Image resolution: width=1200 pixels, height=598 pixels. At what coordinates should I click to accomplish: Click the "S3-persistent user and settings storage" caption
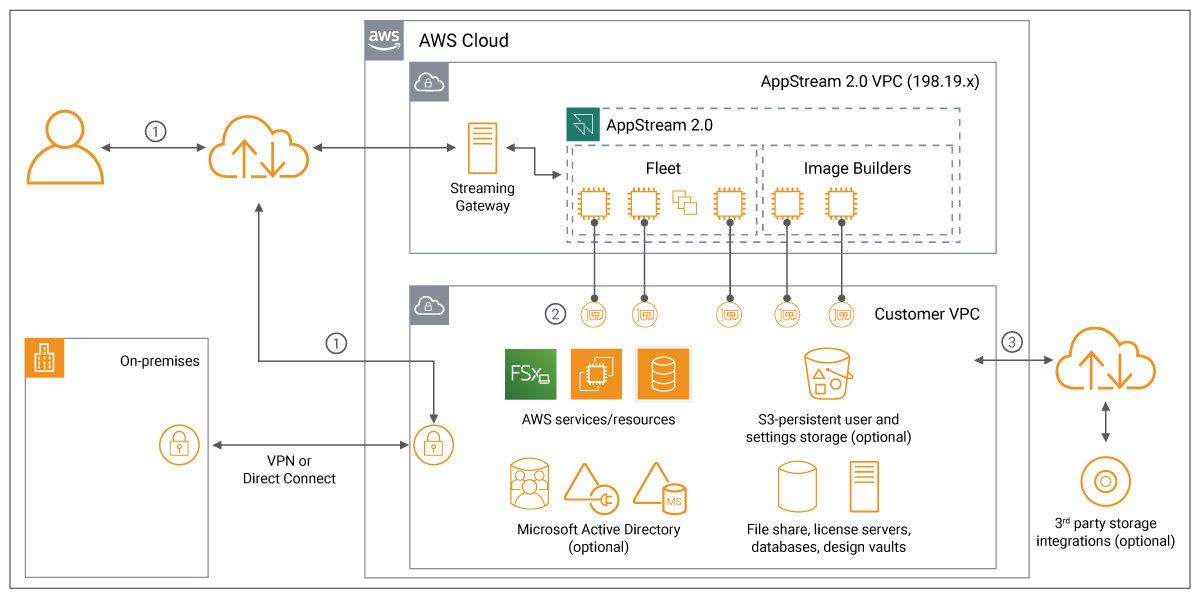pos(828,428)
